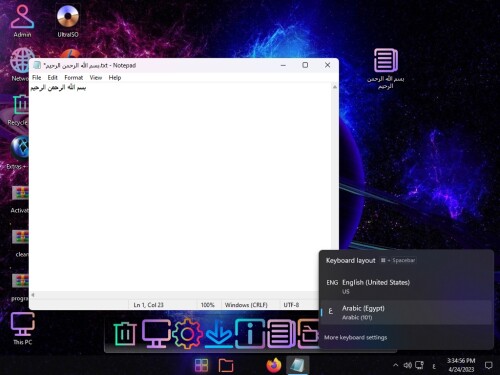Open the Format menu in Notepad
Image resolution: width=500 pixels, height=375 pixels.
point(73,78)
